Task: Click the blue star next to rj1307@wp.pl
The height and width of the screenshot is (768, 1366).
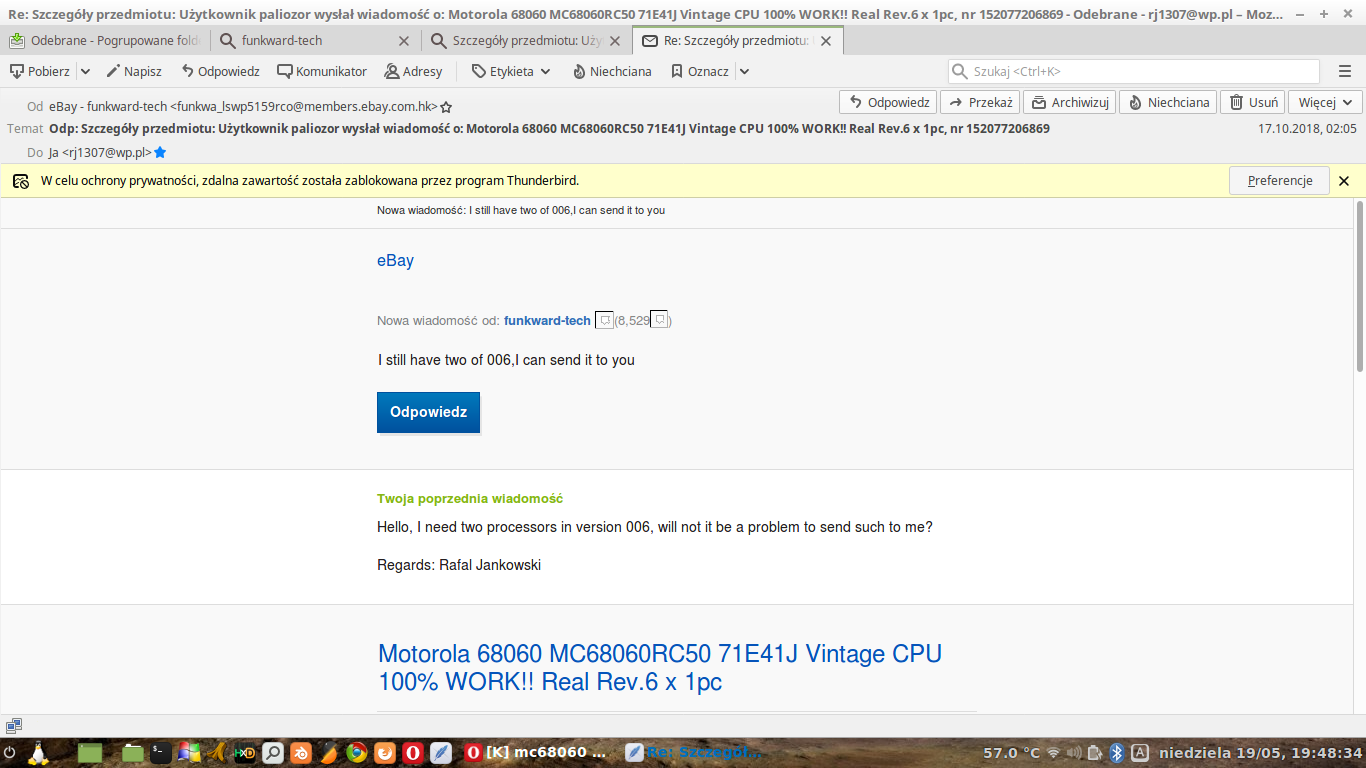Action: tap(160, 153)
